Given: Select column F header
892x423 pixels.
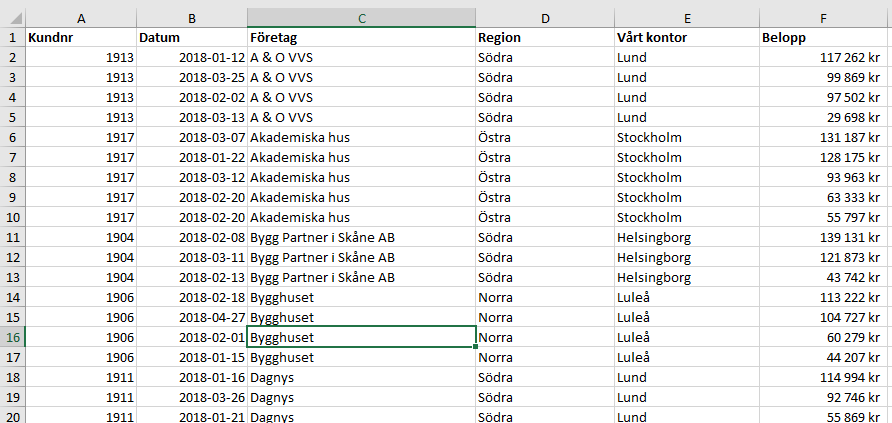Looking at the screenshot, I should (825, 18).
